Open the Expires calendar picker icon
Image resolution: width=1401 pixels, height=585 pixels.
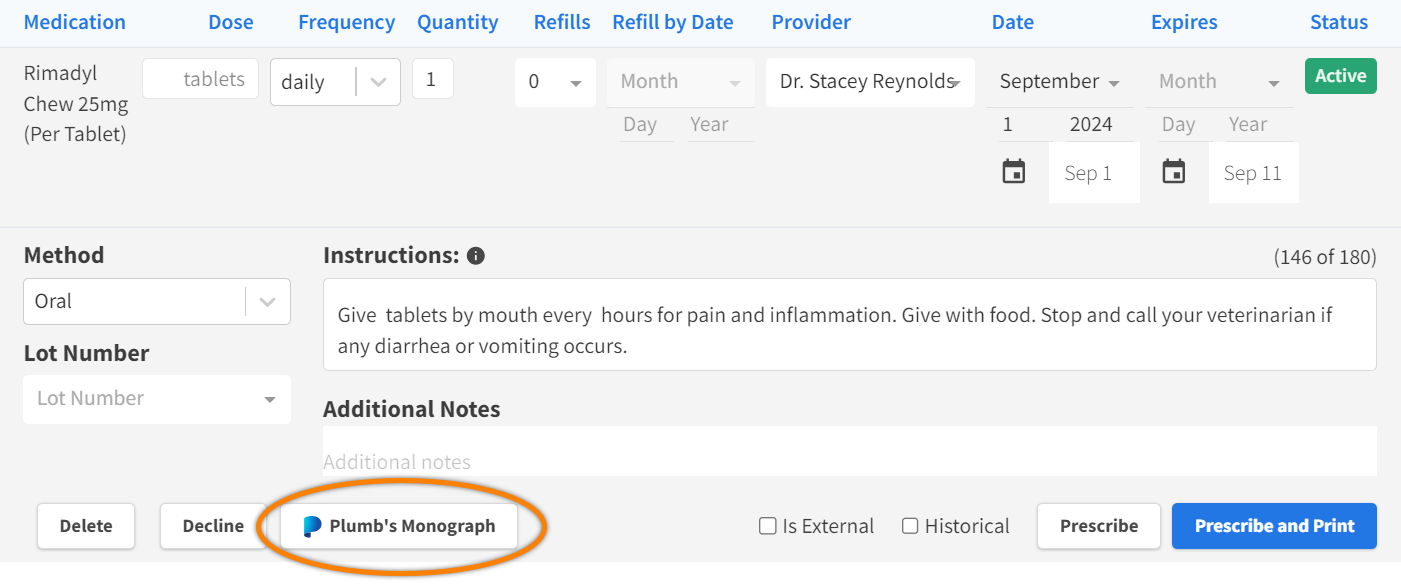click(x=1173, y=172)
